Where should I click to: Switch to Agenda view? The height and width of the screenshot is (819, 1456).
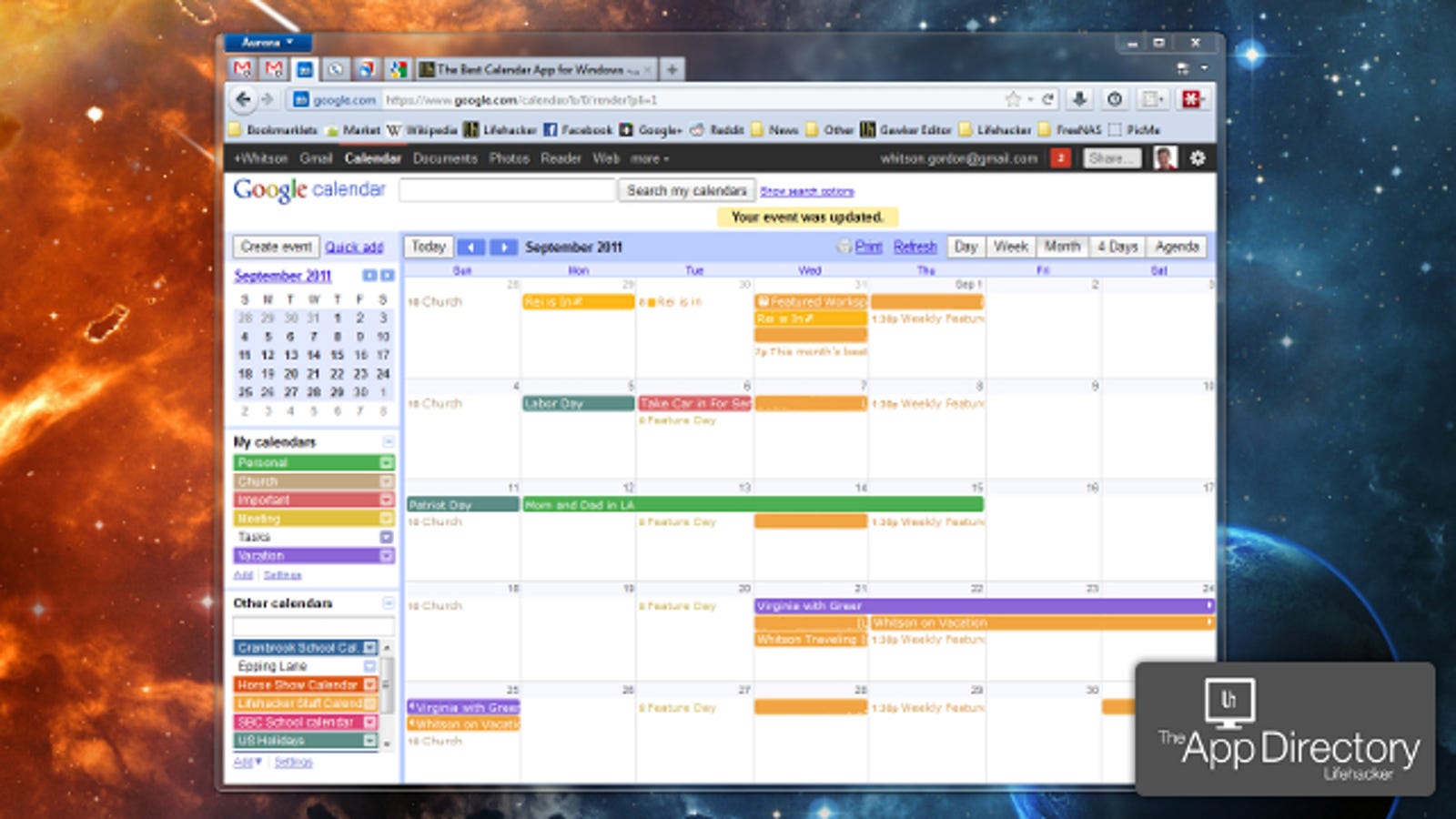(1177, 247)
